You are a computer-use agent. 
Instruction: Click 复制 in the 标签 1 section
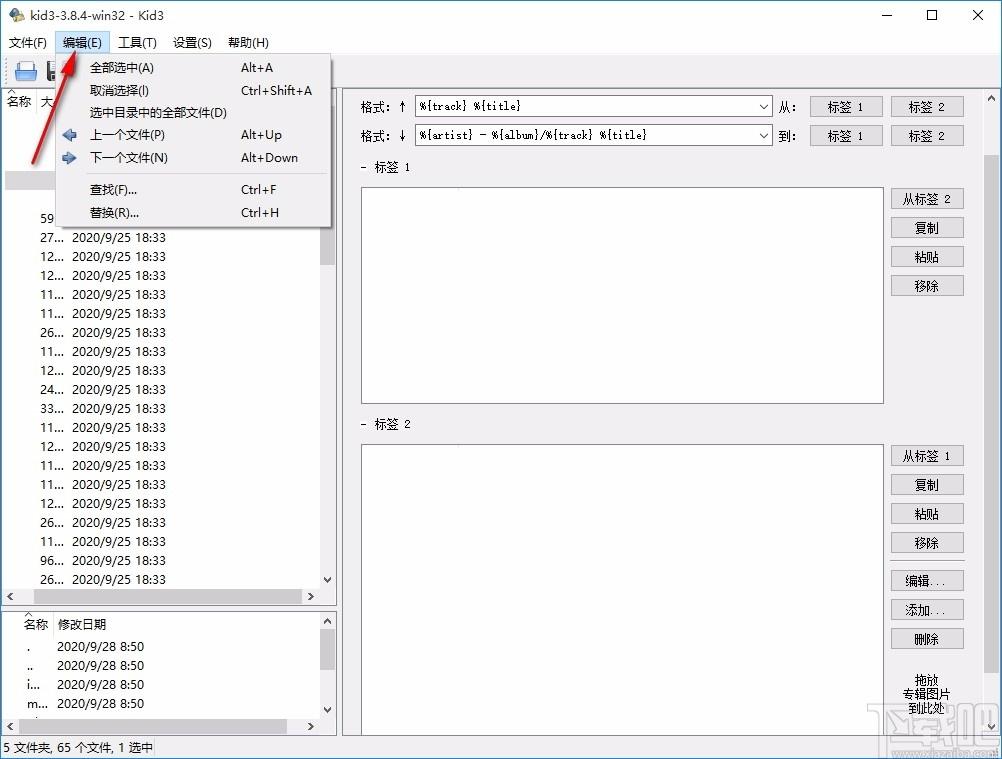point(927,228)
